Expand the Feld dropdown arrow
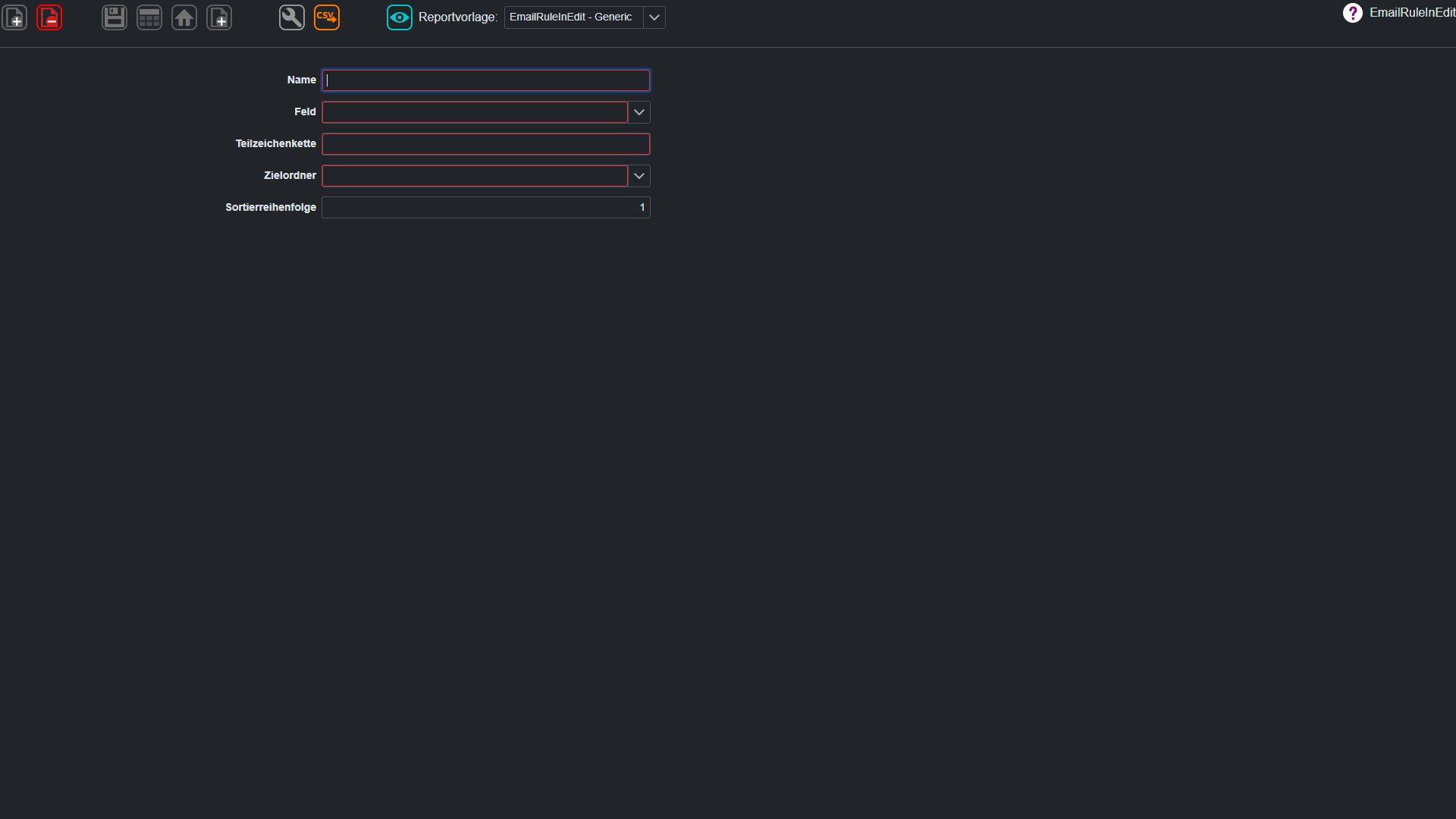Viewport: 1456px width, 819px height. pyautogui.click(x=639, y=112)
